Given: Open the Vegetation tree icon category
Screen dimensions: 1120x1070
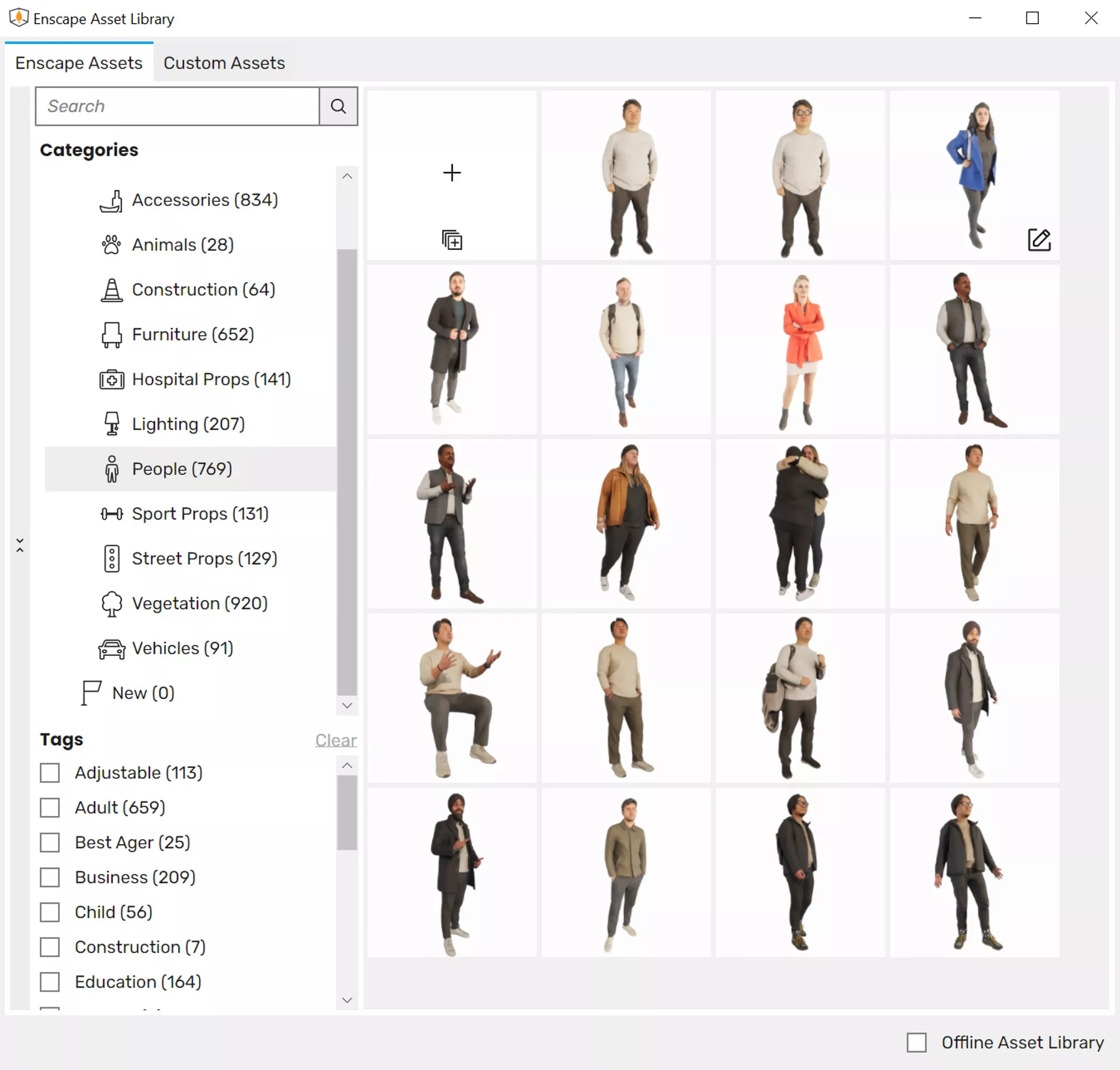Looking at the screenshot, I should 112,603.
